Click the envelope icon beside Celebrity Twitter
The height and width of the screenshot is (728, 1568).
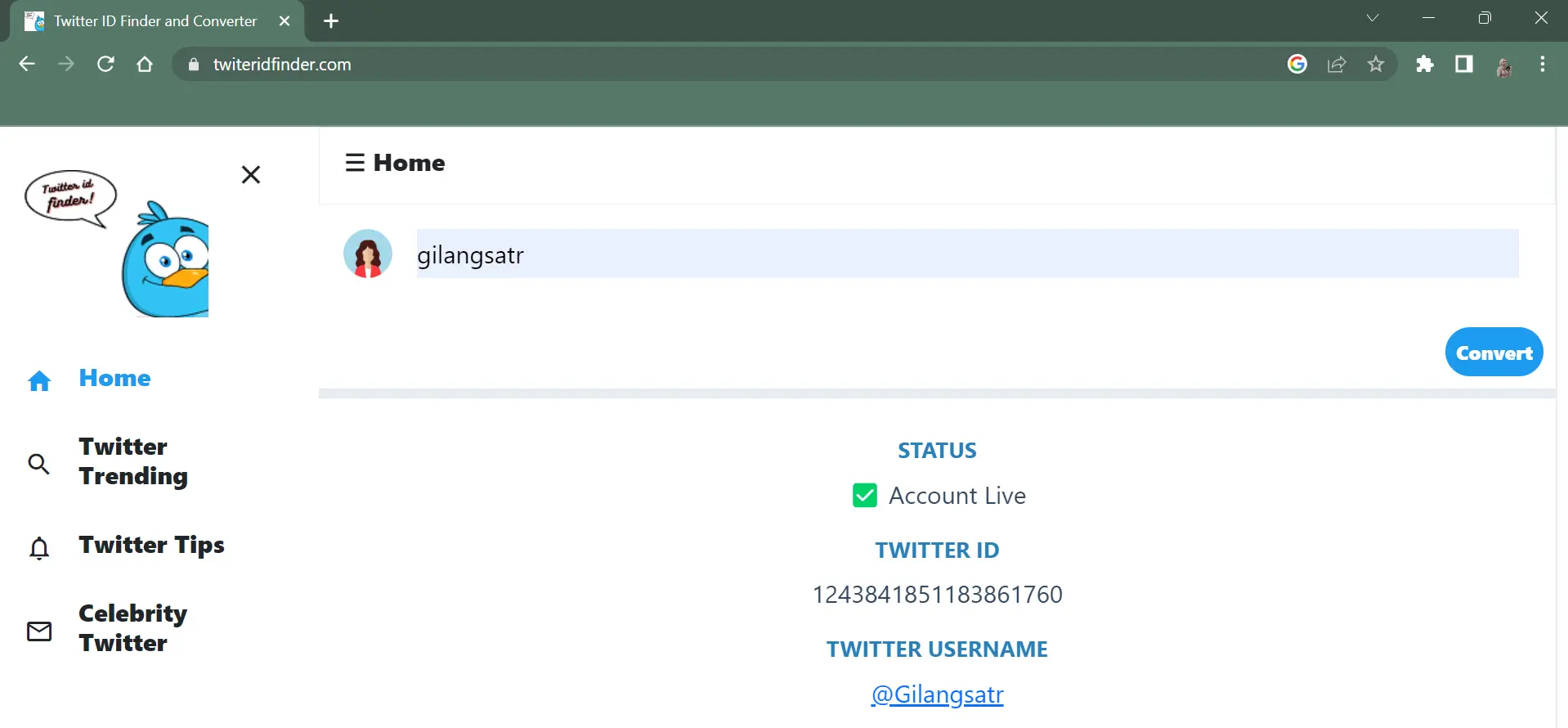(39, 631)
